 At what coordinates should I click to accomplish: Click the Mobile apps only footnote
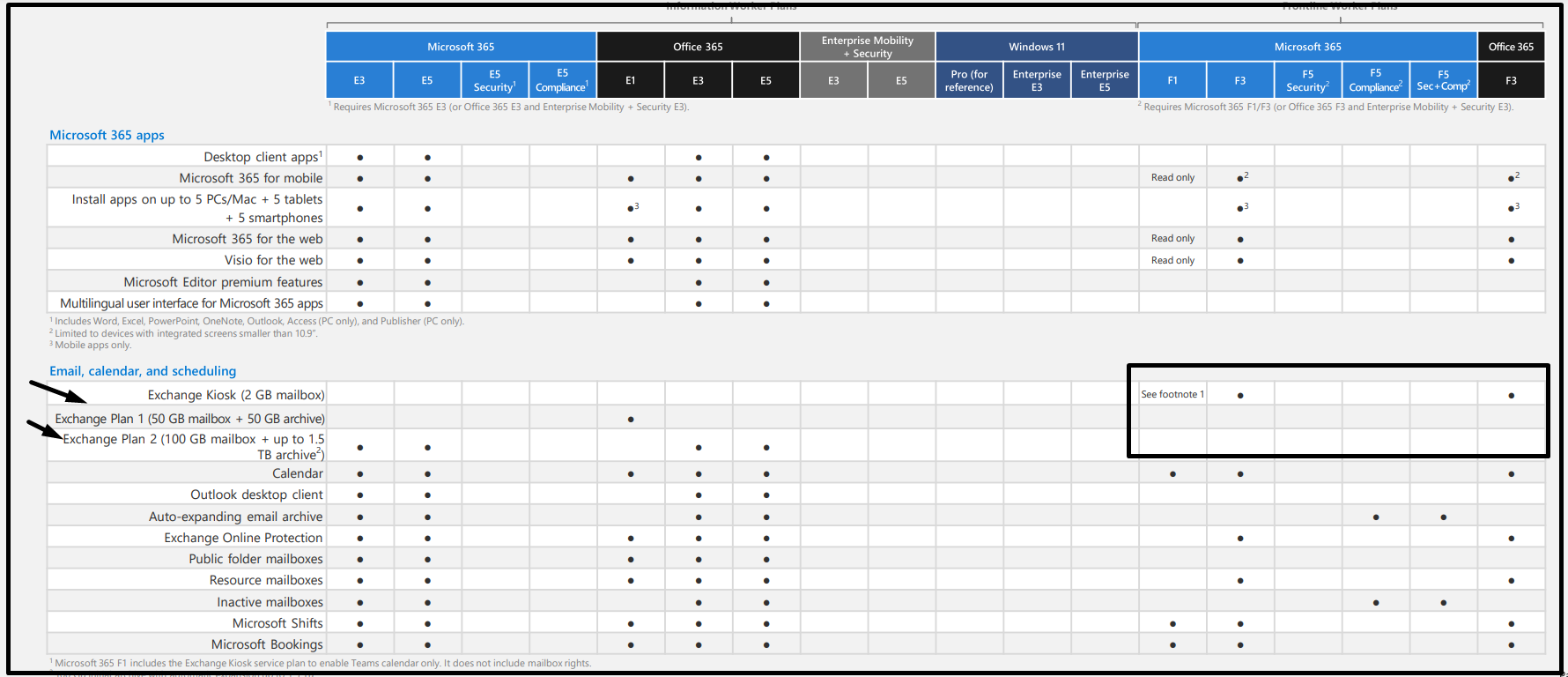click(90, 345)
